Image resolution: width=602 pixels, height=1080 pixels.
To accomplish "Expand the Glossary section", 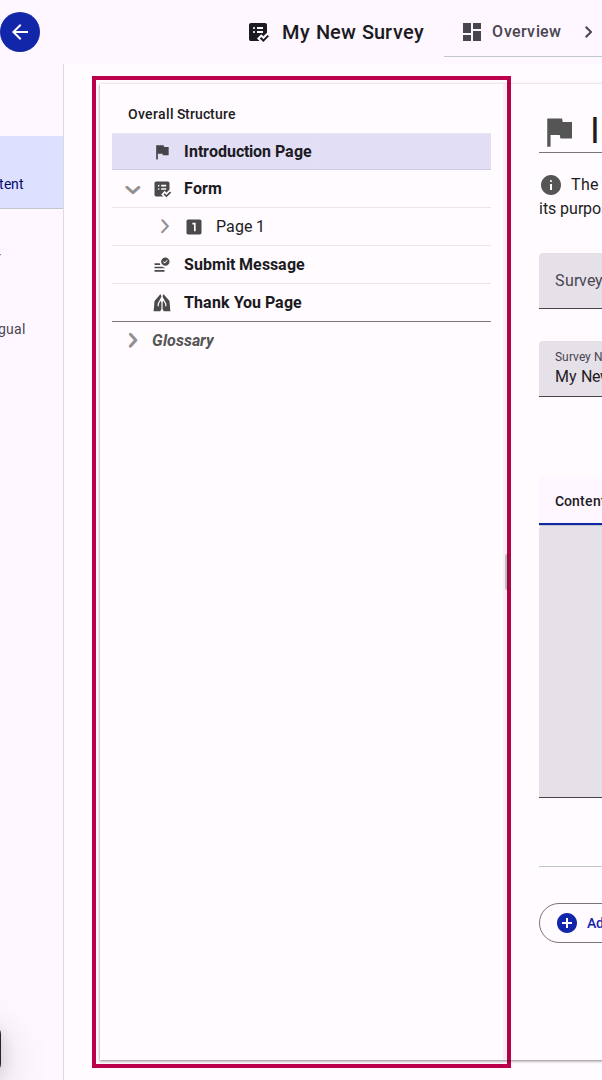I will pyautogui.click(x=133, y=340).
